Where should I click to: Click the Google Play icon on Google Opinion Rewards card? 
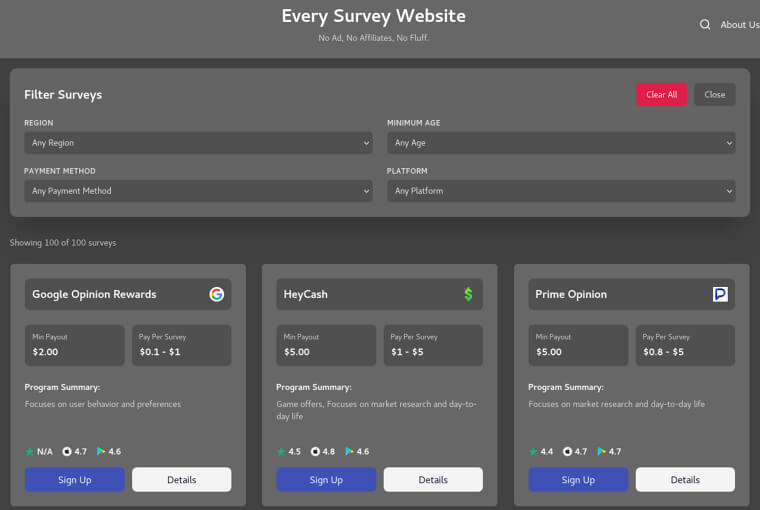(x=101, y=451)
